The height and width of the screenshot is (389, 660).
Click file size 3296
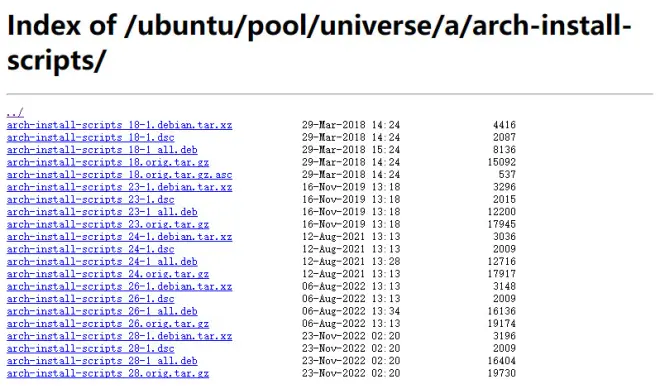pyautogui.click(x=504, y=187)
